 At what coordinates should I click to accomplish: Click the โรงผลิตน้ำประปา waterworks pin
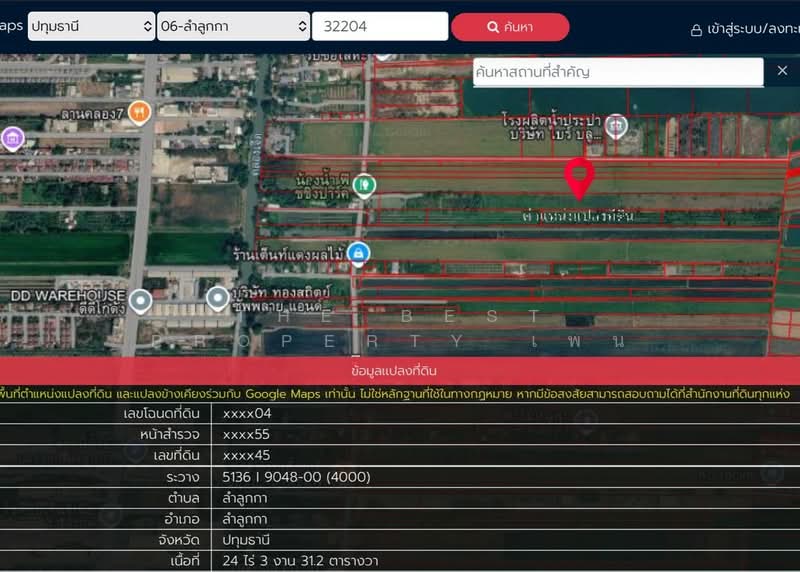tap(616, 126)
